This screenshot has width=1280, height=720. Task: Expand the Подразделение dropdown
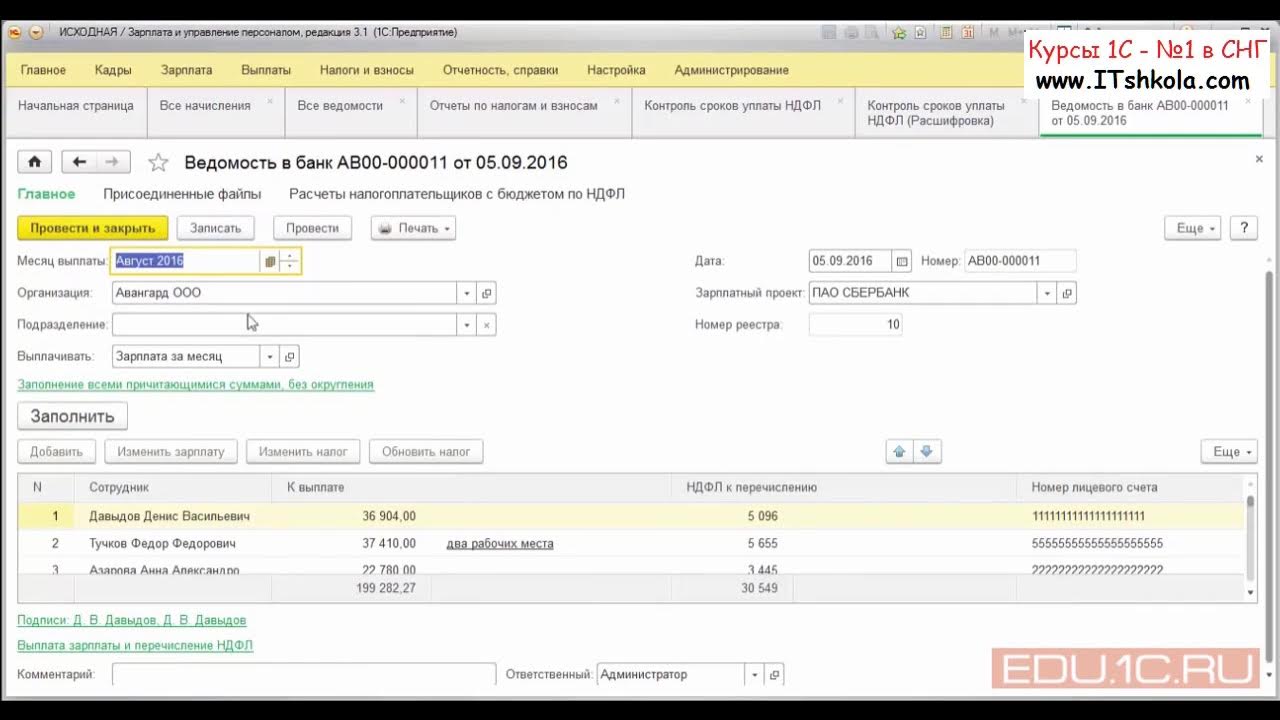tap(467, 325)
